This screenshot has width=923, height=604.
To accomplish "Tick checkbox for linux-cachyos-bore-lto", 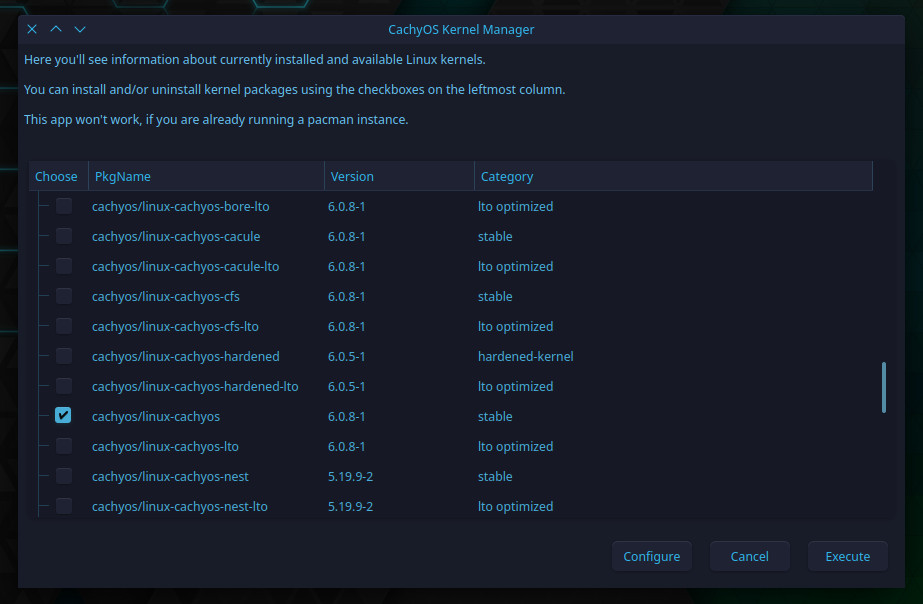I will point(64,206).
